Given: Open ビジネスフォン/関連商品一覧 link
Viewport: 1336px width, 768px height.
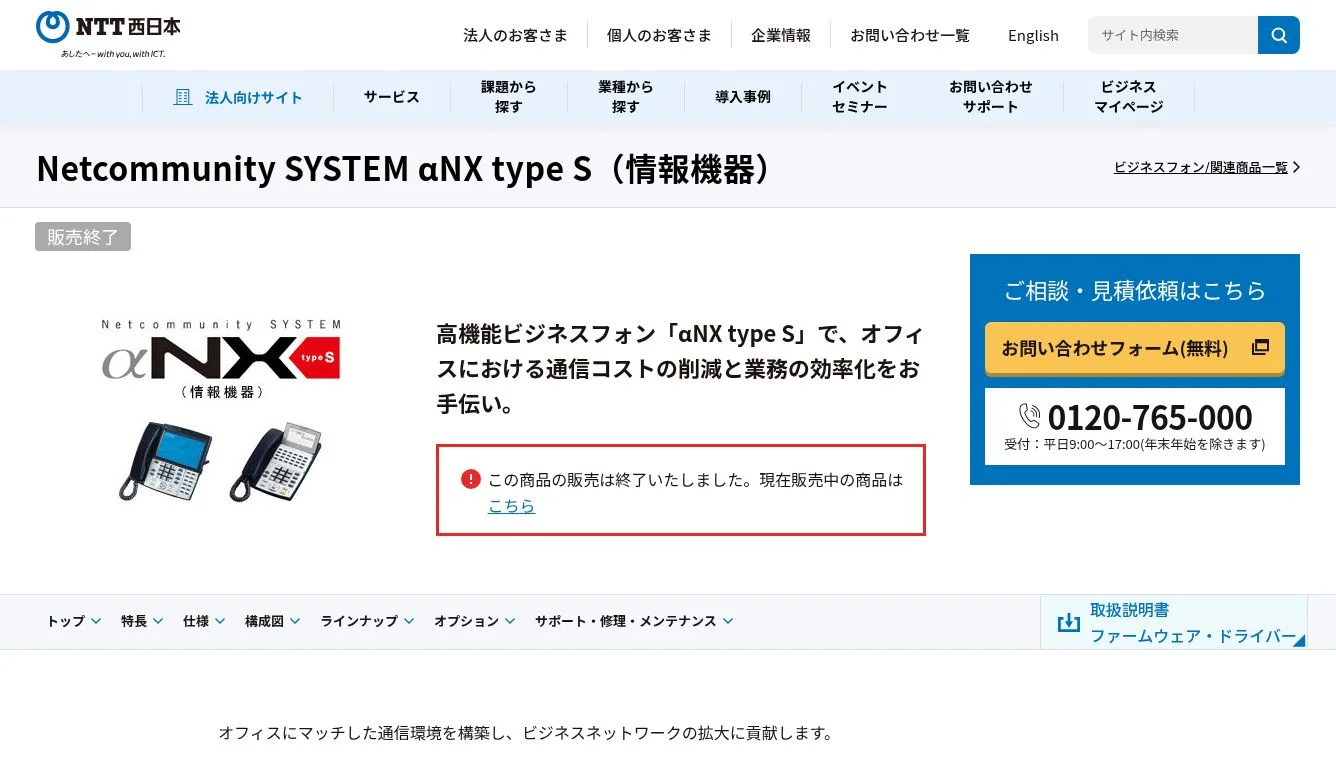Looking at the screenshot, I should point(1201,167).
